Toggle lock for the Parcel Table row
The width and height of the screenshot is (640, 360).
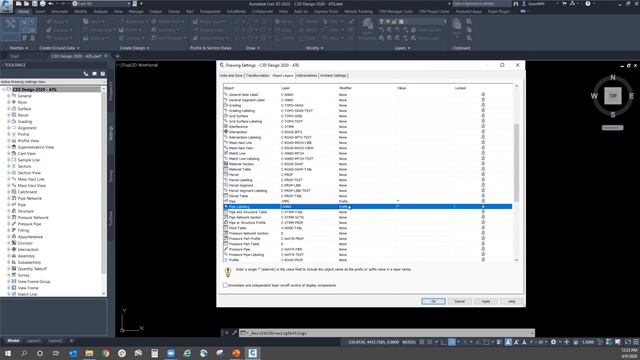[483, 196]
